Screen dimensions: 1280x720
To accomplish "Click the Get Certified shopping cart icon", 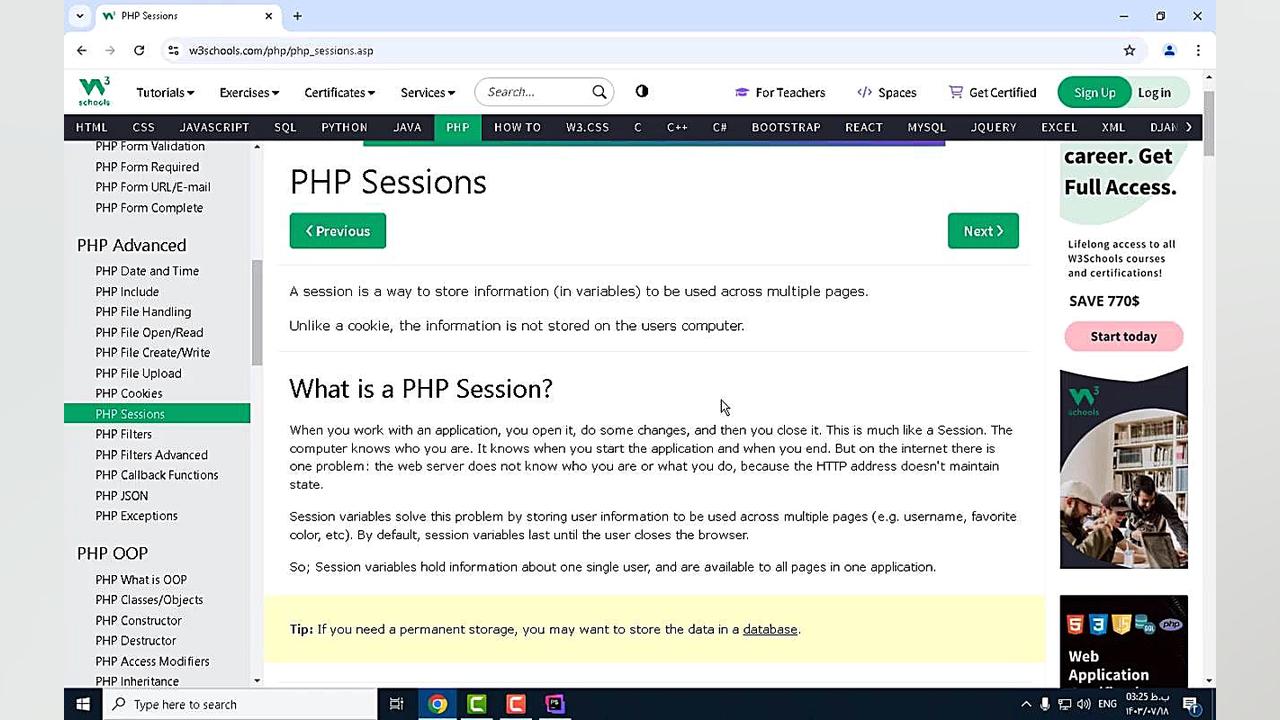I will [x=956, y=92].
